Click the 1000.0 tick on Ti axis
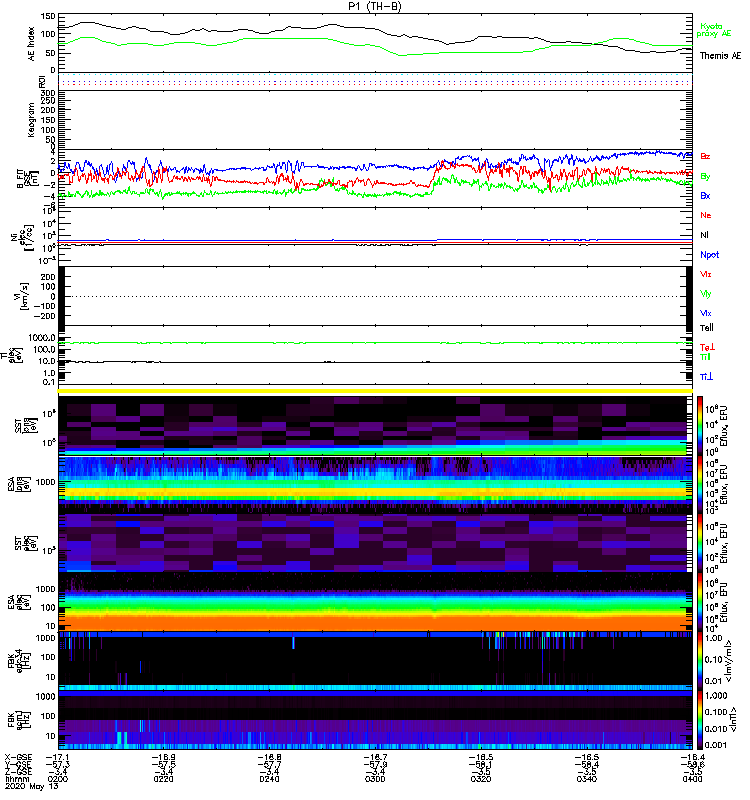 point(42,338)
